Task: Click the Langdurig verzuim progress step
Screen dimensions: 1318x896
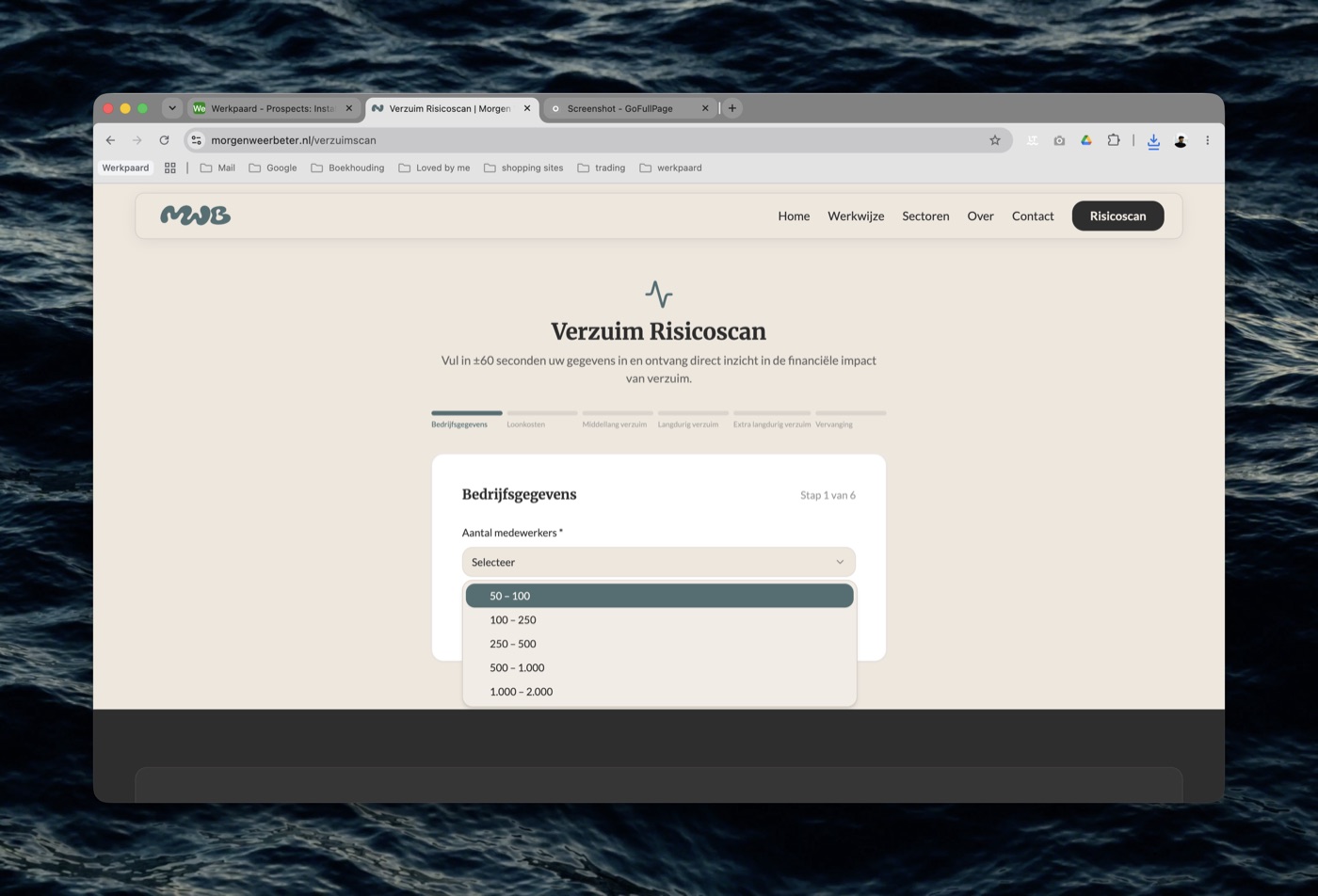Action: pos(693,419)
